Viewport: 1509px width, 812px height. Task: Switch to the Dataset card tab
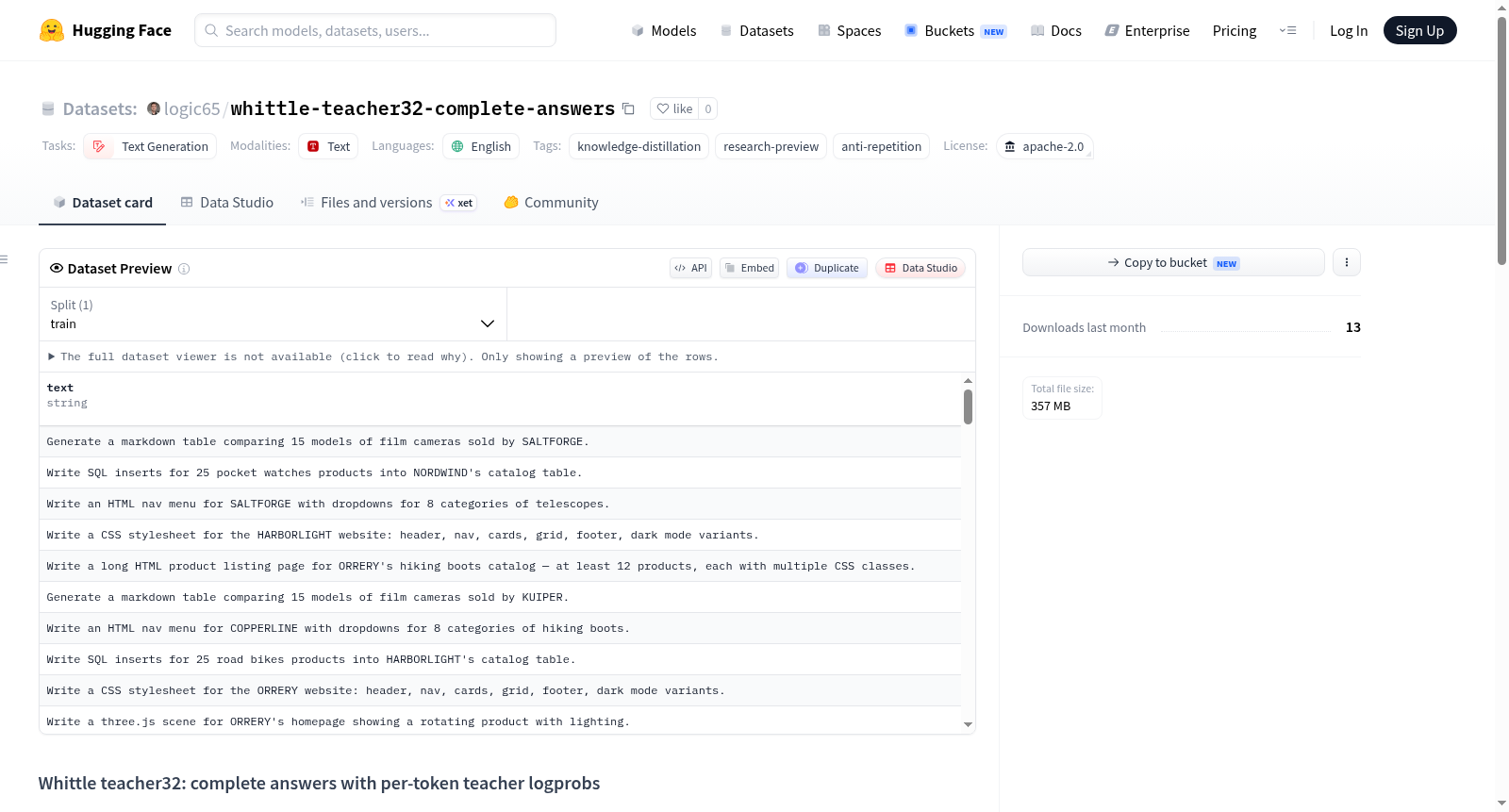point(103,202)
